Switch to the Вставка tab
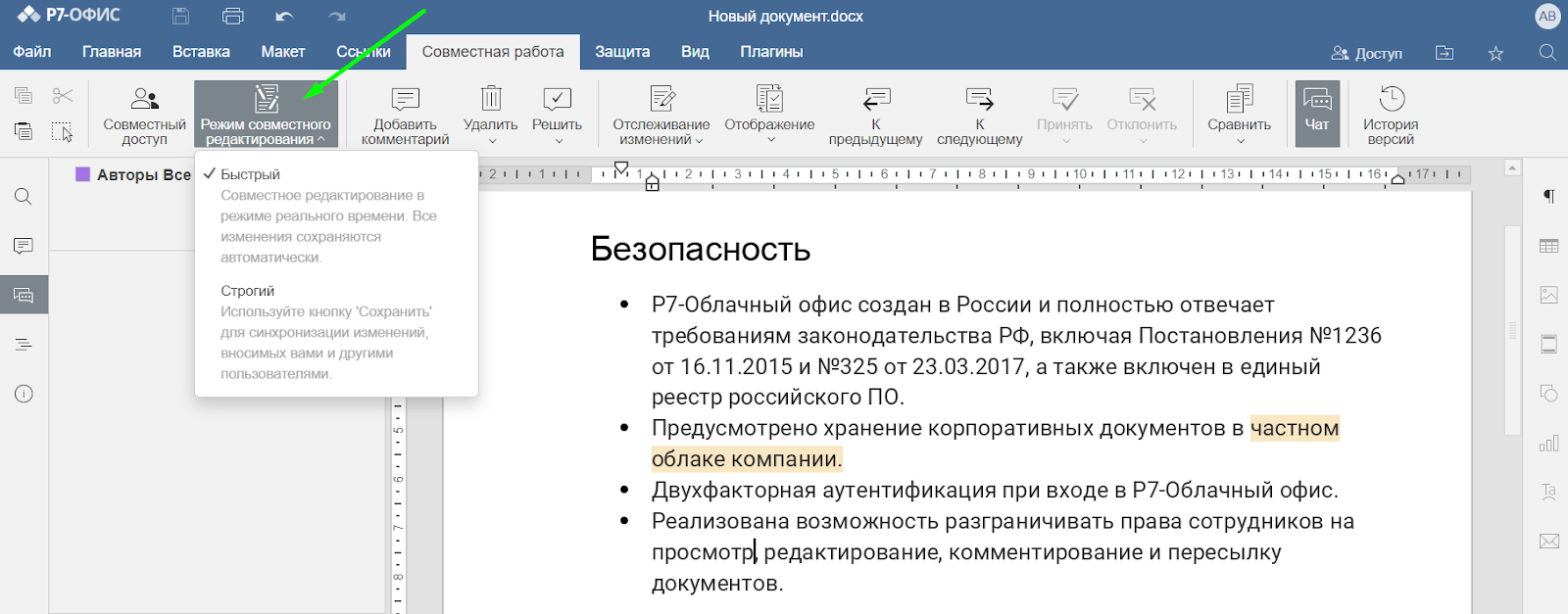 [x=201, y=52]
